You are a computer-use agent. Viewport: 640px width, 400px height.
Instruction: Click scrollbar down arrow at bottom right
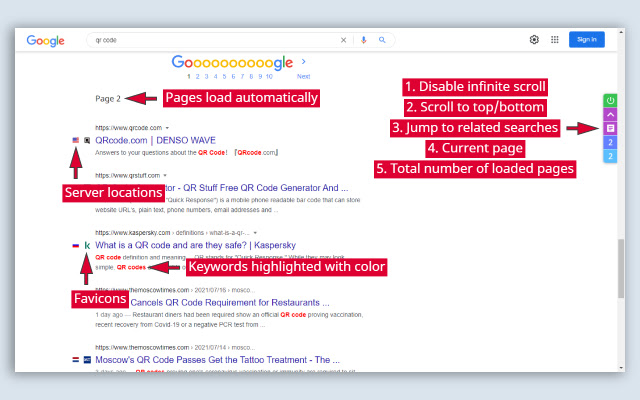click(621, 368)
